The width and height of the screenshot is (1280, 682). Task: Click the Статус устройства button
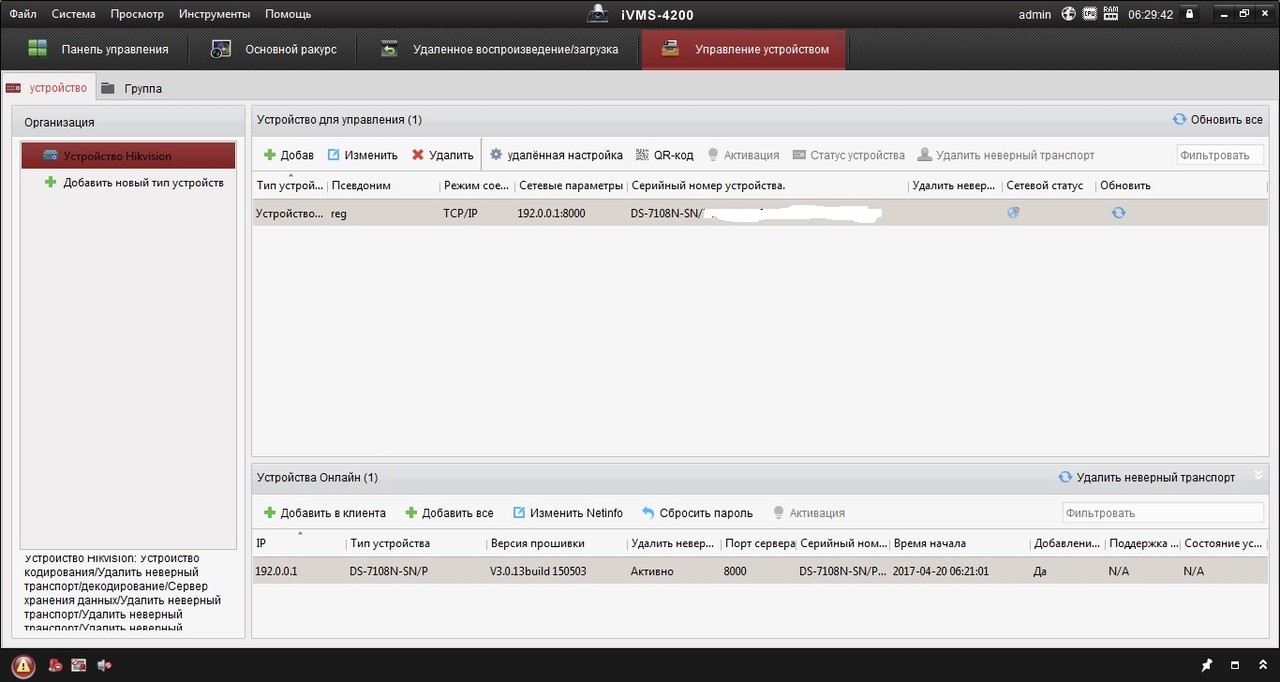coord(849,155)
